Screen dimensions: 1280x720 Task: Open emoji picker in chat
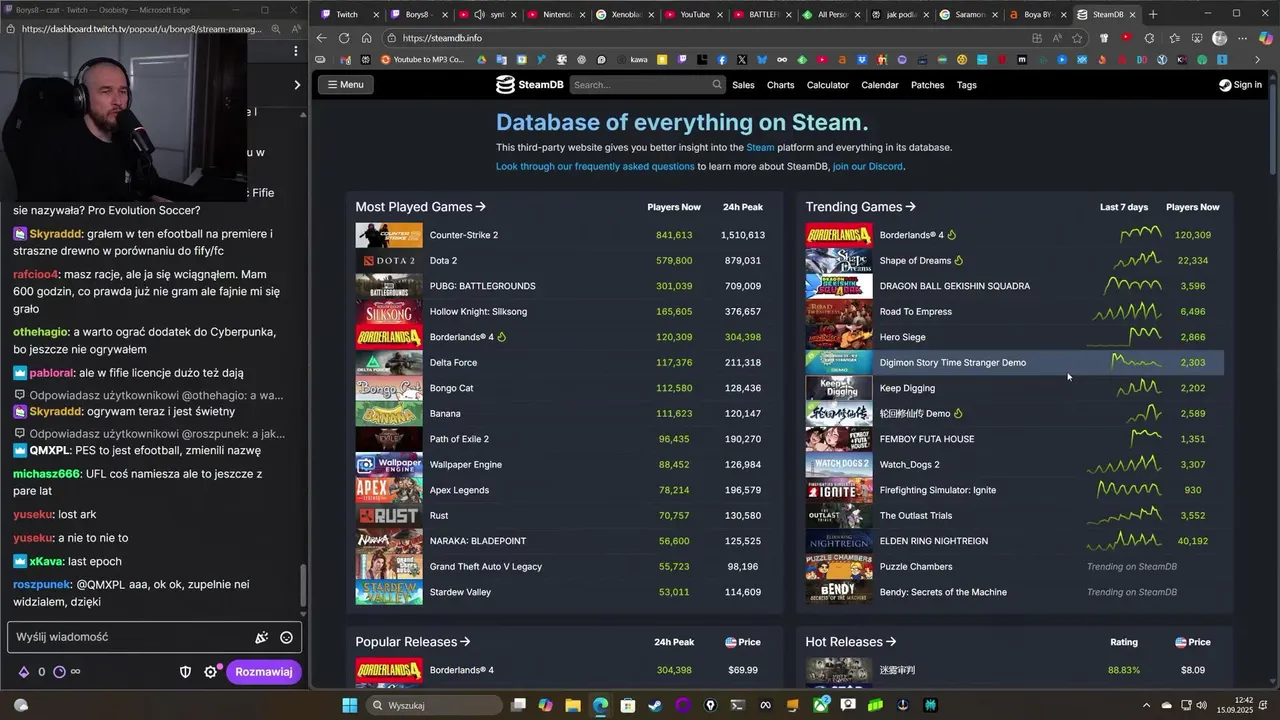[x=286, y=637]
